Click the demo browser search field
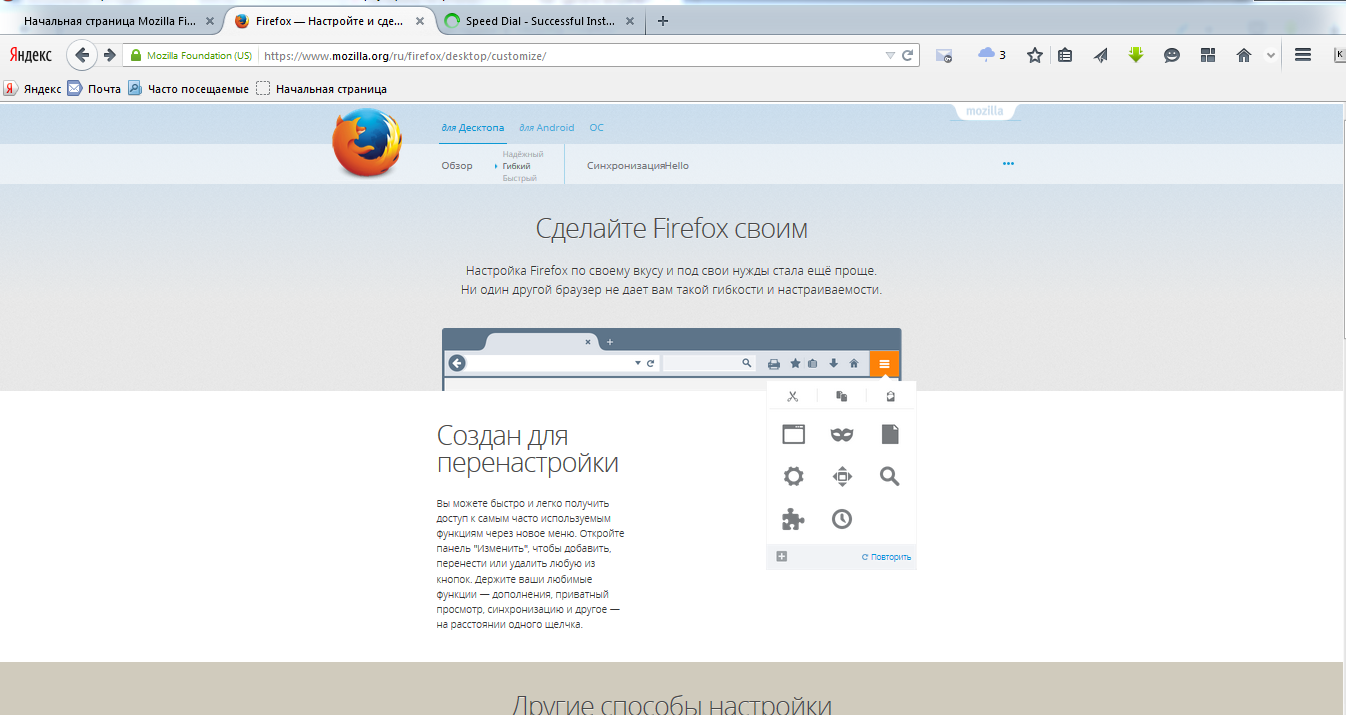This screenshot has height=715, width=1346. (708, 364)
